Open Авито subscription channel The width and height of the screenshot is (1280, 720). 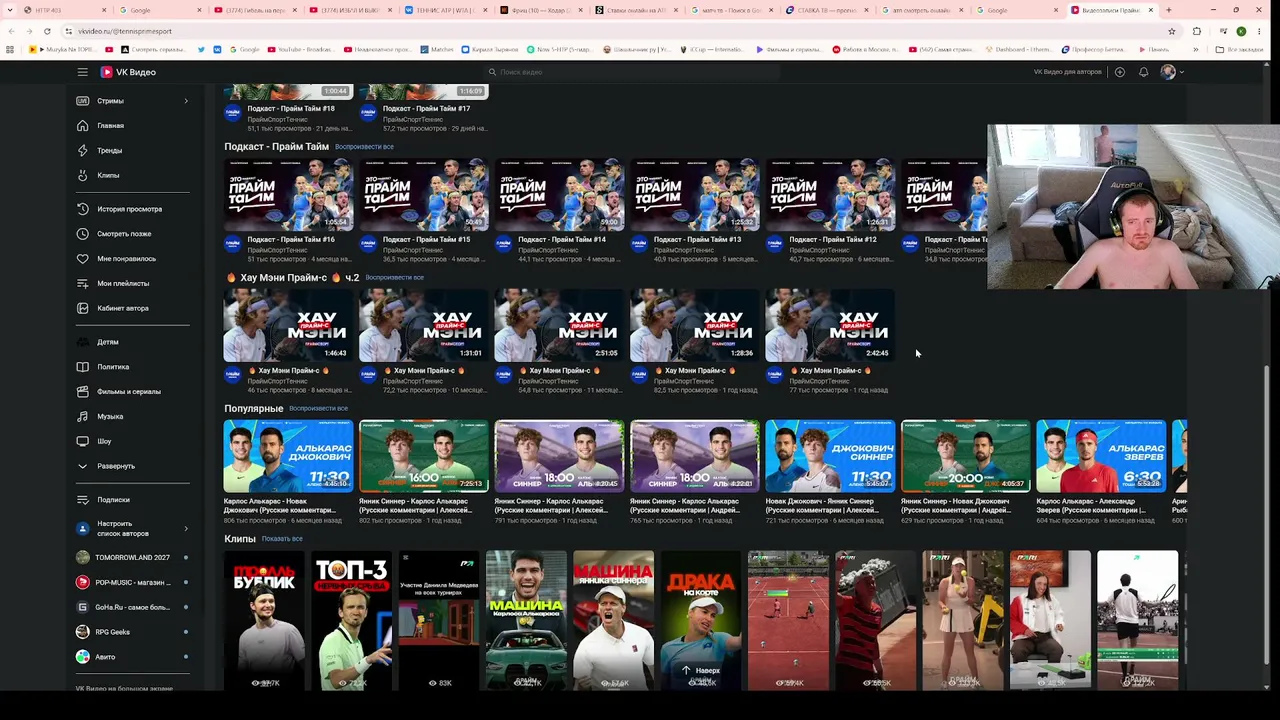pos(133,657)
